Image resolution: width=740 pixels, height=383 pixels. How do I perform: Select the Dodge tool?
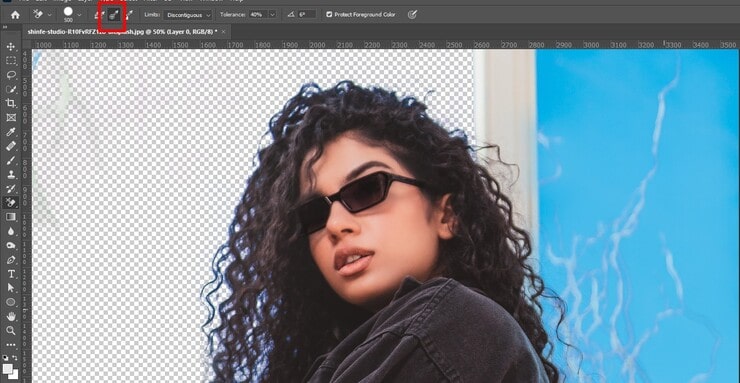click(x=11, y=245)
